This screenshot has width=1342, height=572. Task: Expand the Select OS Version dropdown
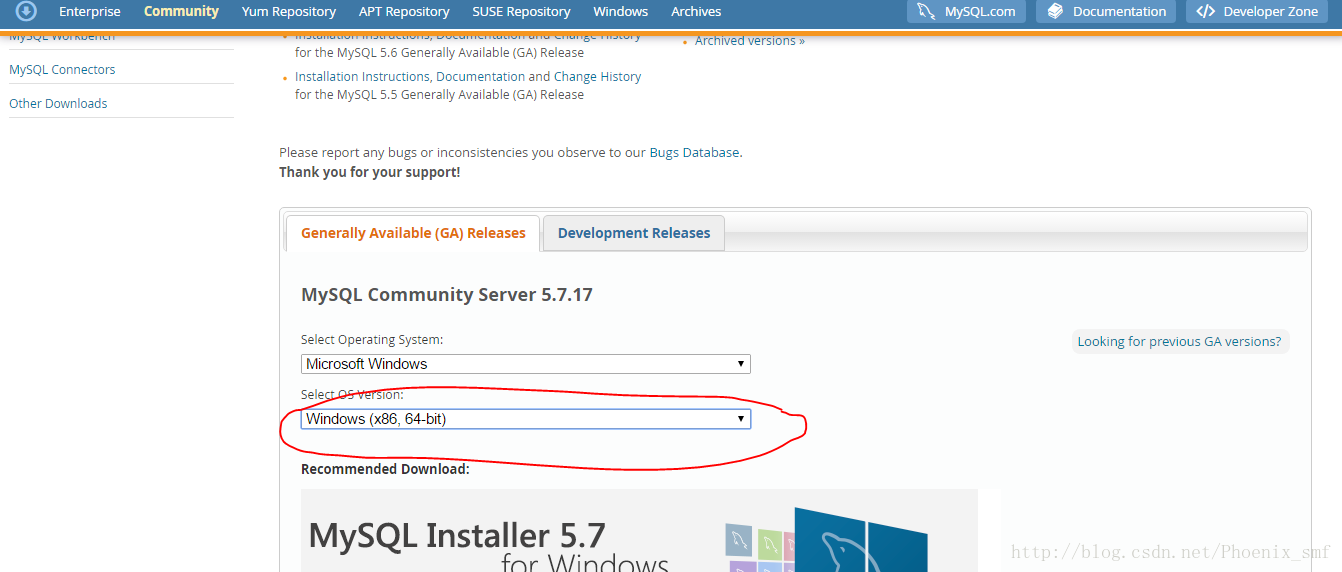tap(526, 419)
